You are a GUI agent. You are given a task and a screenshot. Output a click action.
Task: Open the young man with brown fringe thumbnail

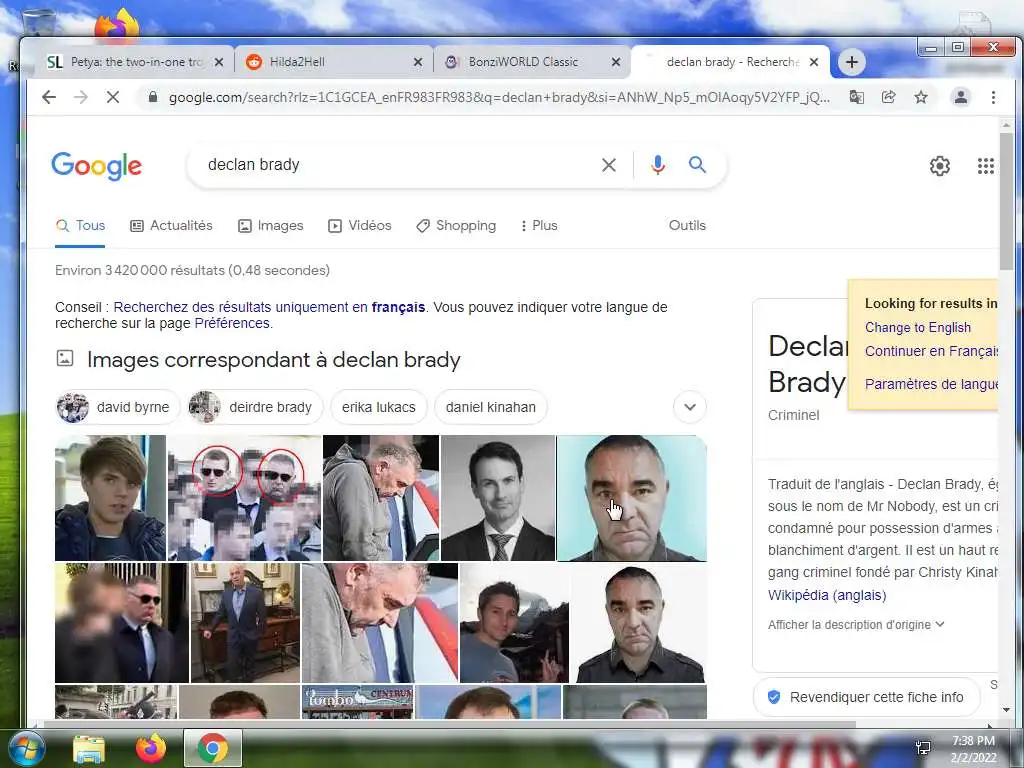[110, 498]
